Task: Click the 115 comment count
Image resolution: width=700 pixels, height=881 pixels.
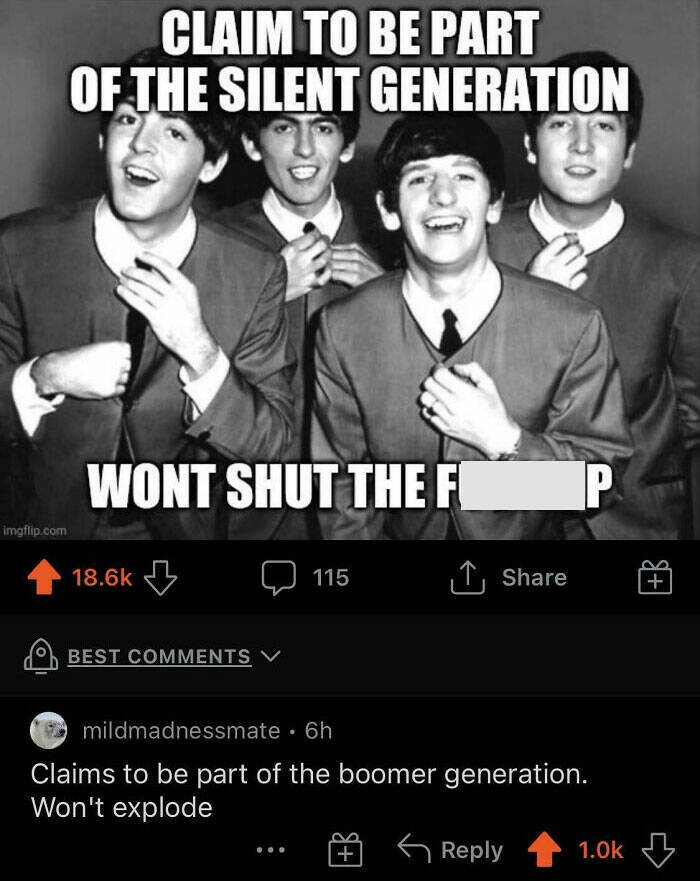Action: click(x=331, y=578)
